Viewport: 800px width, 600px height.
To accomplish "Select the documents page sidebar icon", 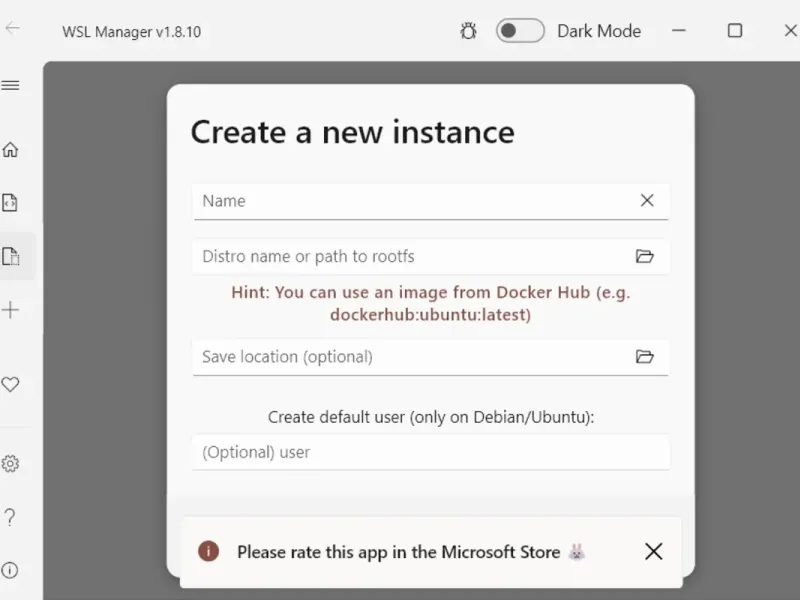I will 11,256.
